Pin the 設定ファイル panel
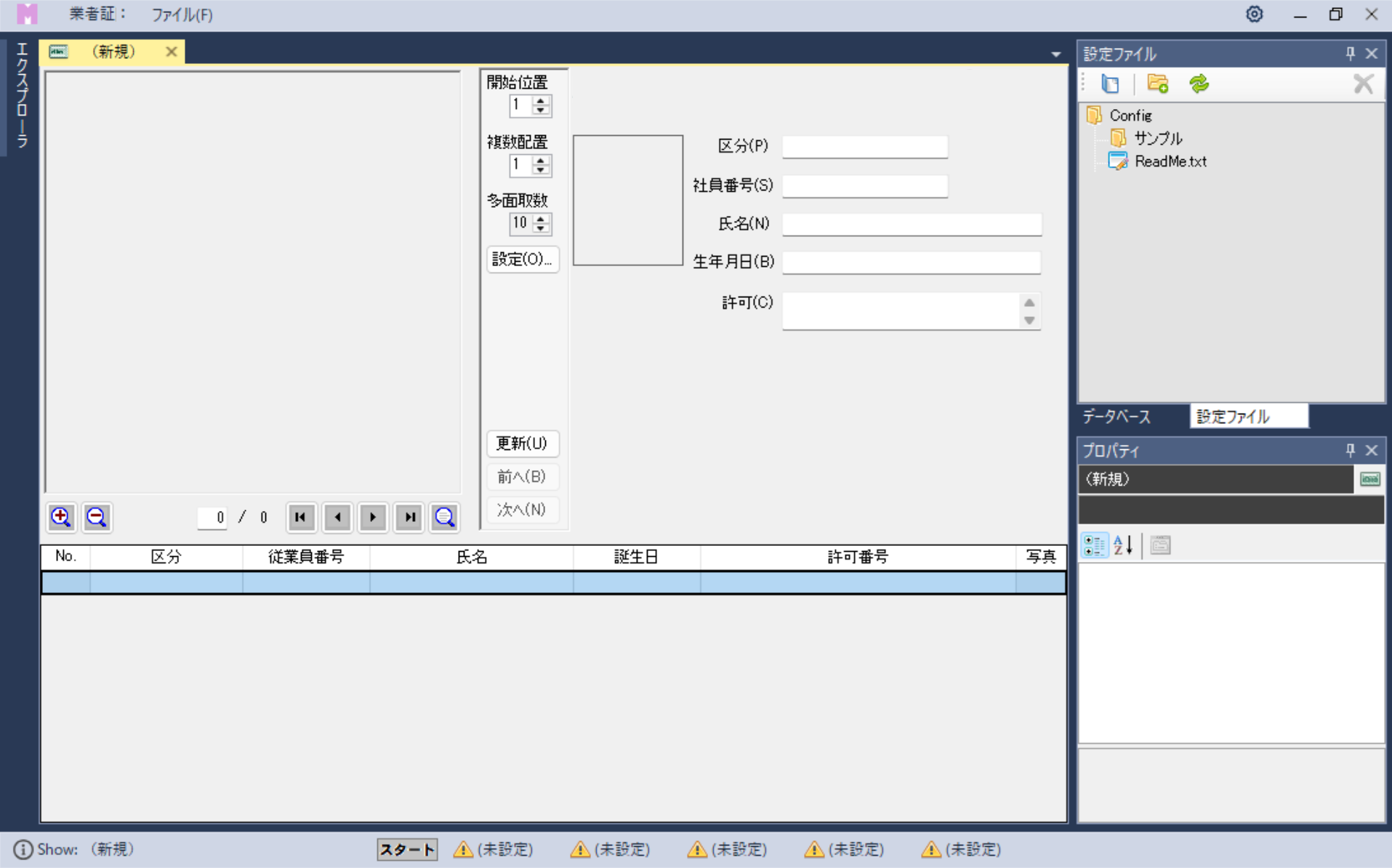Image resolution: width=1392 pixels, height=868 pixels. tap(1350, 54)
